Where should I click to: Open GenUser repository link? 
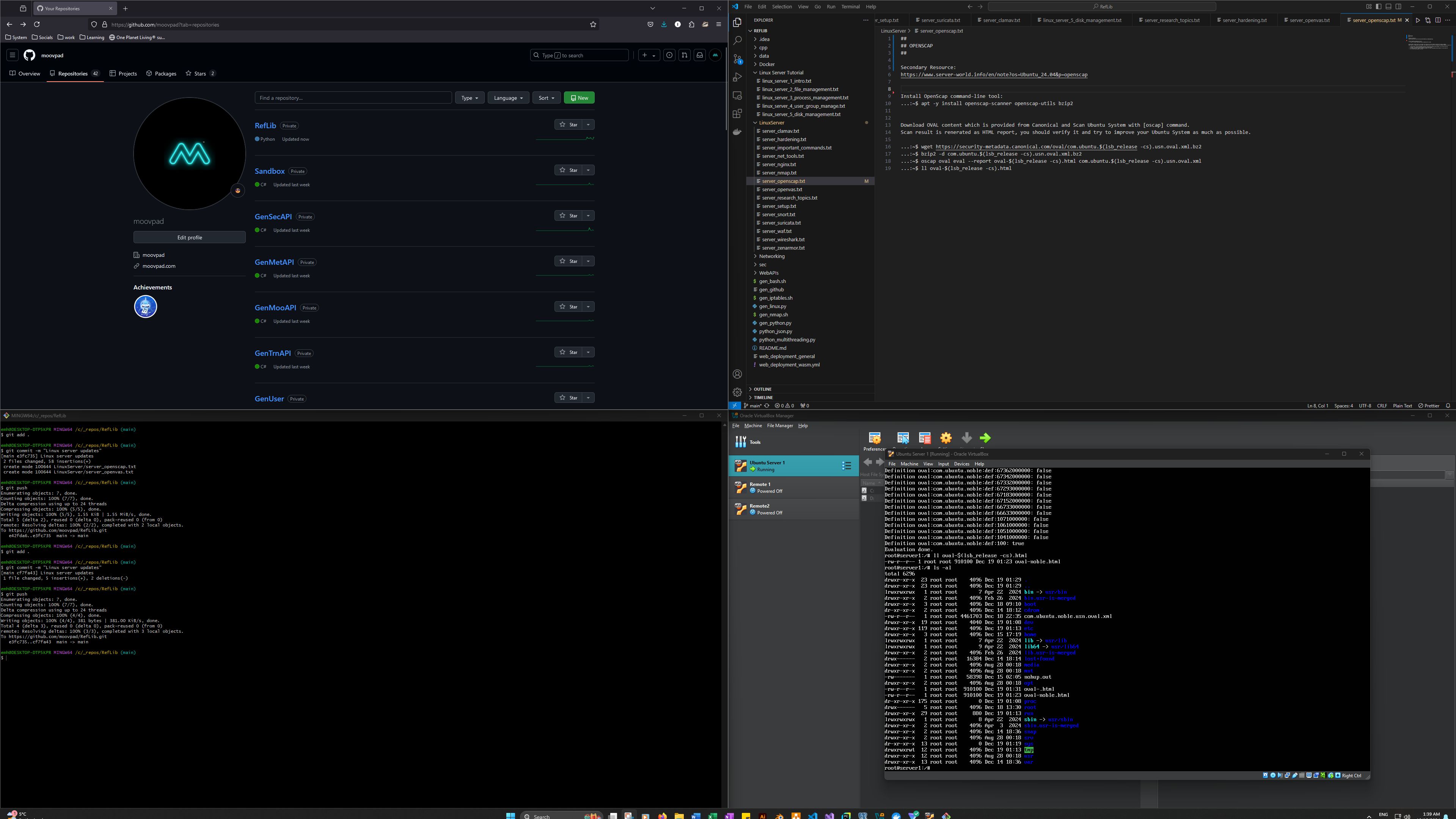pyautogui.click(x=269, y=398)
